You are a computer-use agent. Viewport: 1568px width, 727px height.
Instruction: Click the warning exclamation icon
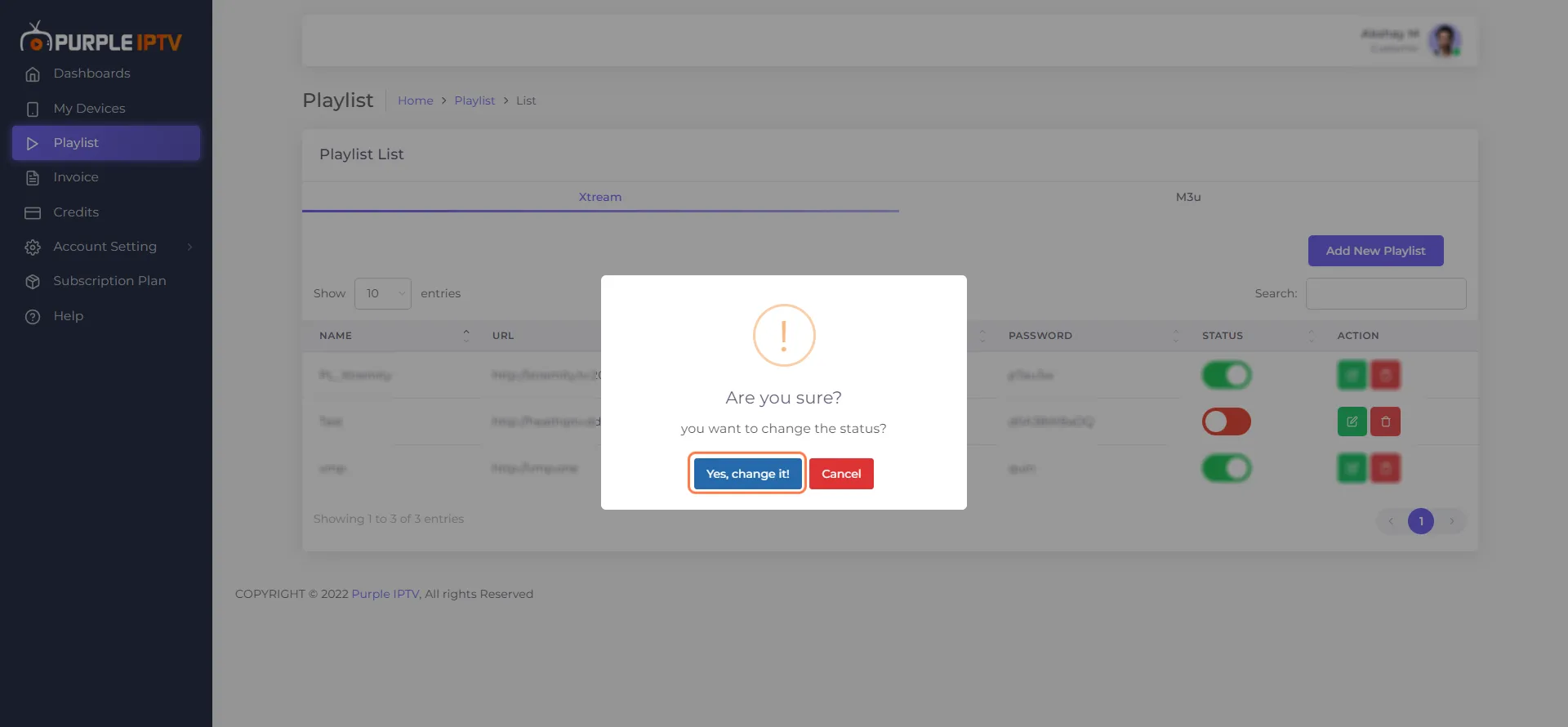(x=784, y=335)
